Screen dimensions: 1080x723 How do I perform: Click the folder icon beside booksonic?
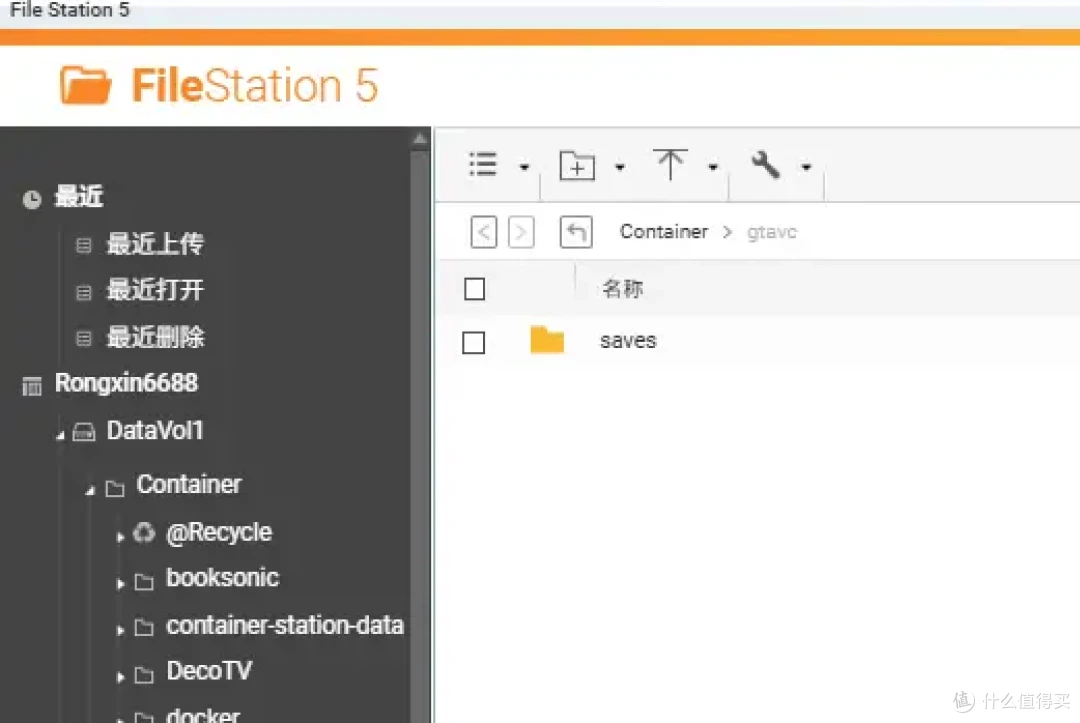coord(143,582)
